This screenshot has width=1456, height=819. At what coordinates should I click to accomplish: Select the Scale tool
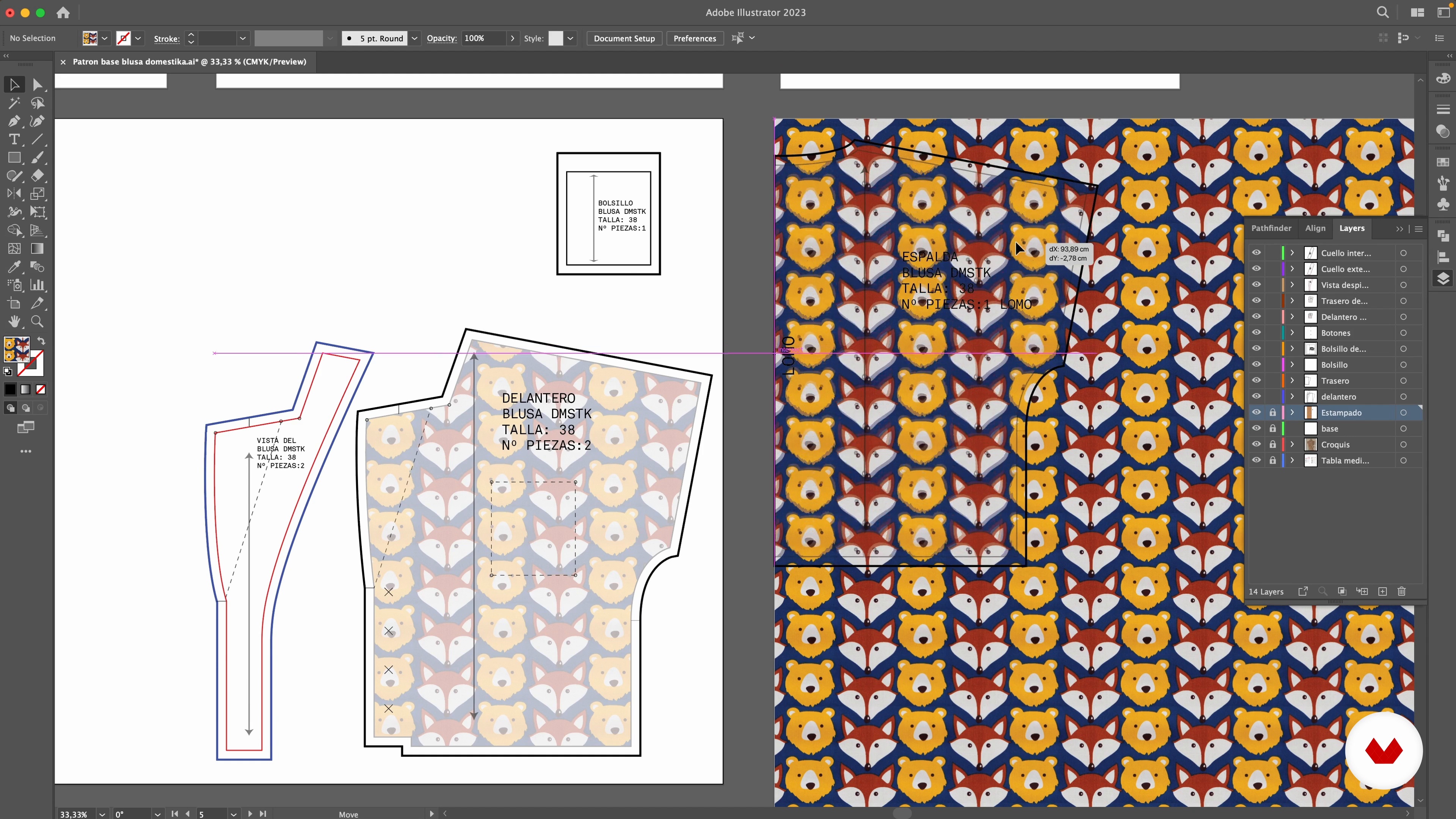(x=37, y=194)
